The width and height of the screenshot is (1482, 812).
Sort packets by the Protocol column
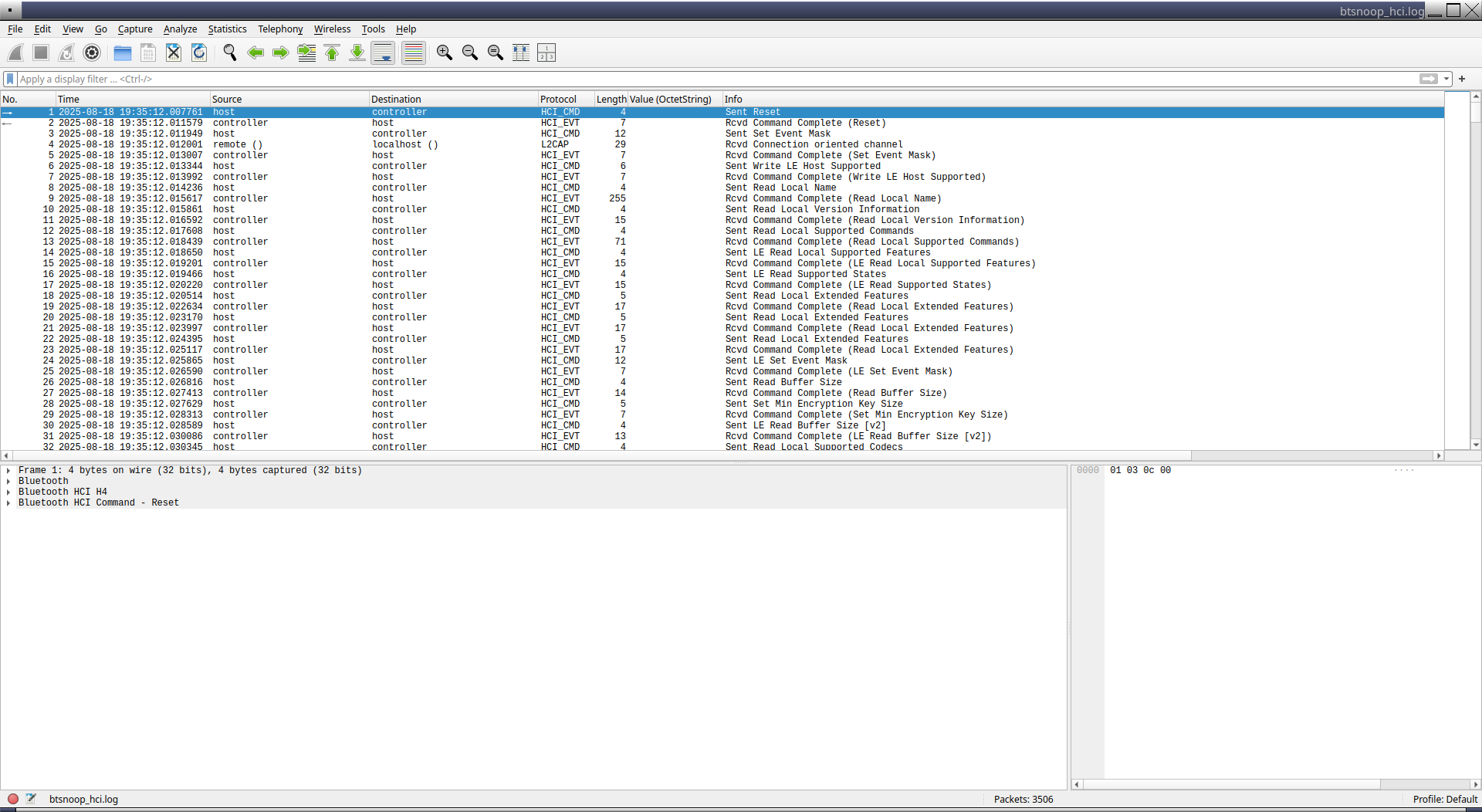[558, 99]
